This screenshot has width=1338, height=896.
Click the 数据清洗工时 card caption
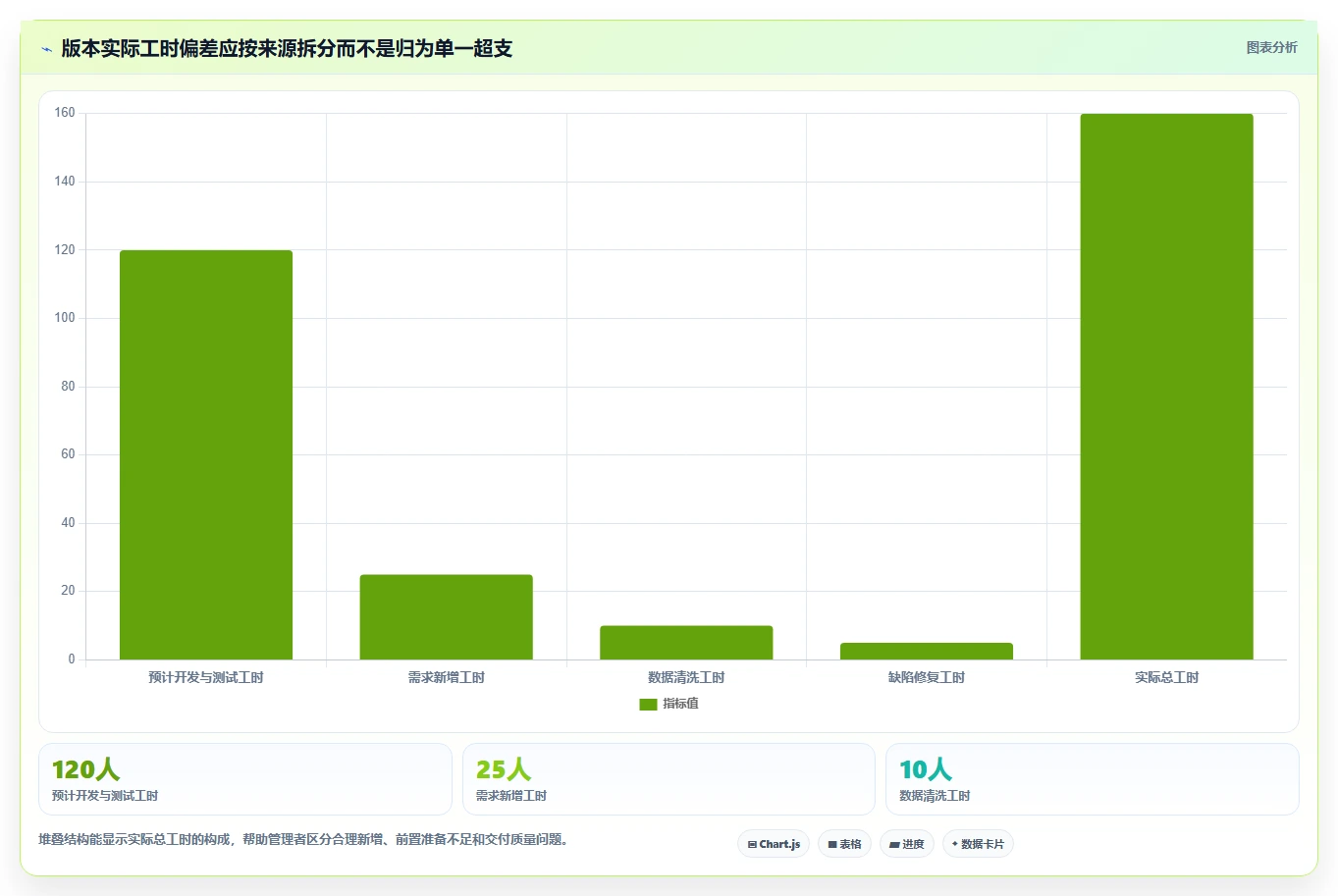(935, 796)
